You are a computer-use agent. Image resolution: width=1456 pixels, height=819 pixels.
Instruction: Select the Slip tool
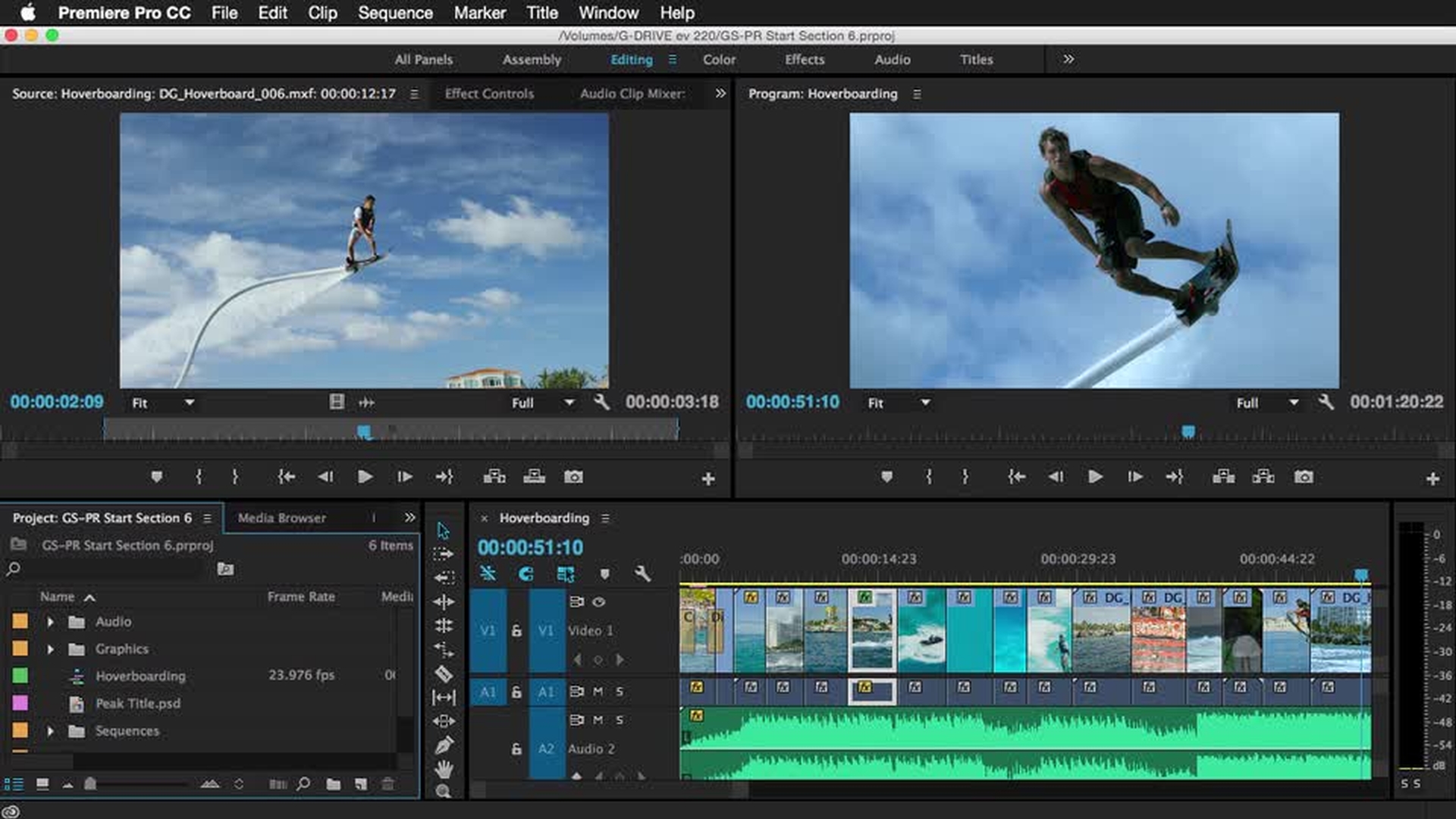tap(444, 697)
